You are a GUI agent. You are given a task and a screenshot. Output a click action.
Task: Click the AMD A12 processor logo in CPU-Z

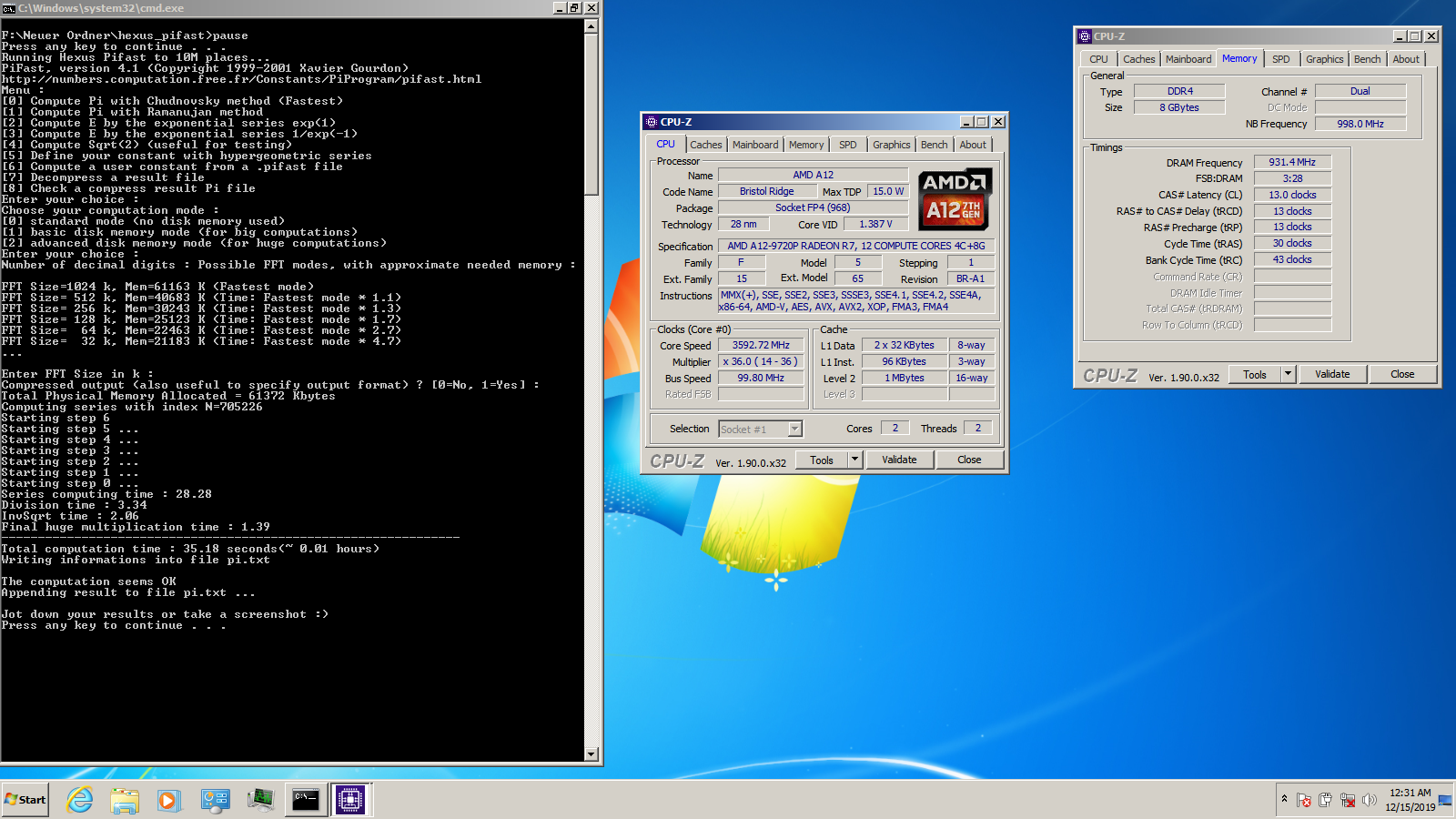[x=954, y=199]
